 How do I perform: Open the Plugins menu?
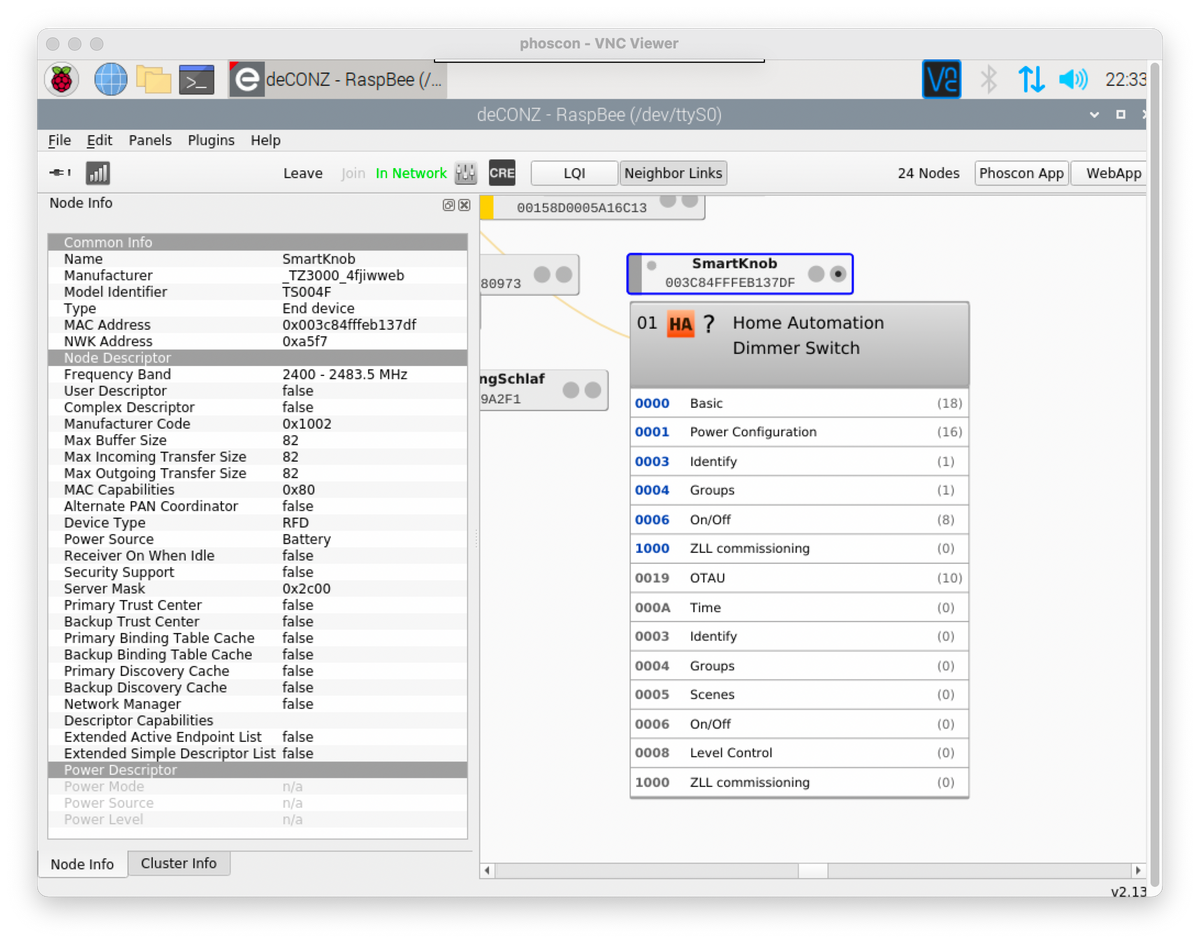(211, 140)
